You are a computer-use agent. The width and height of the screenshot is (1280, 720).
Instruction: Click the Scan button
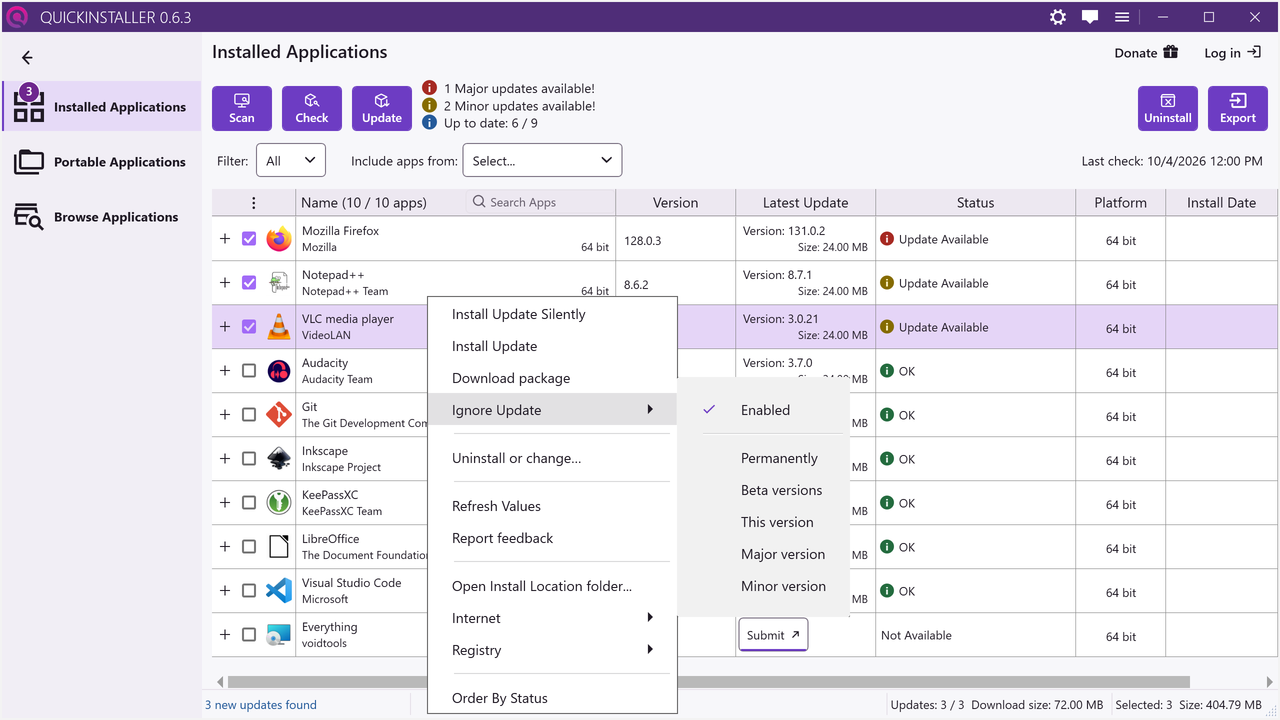(242, 108)
